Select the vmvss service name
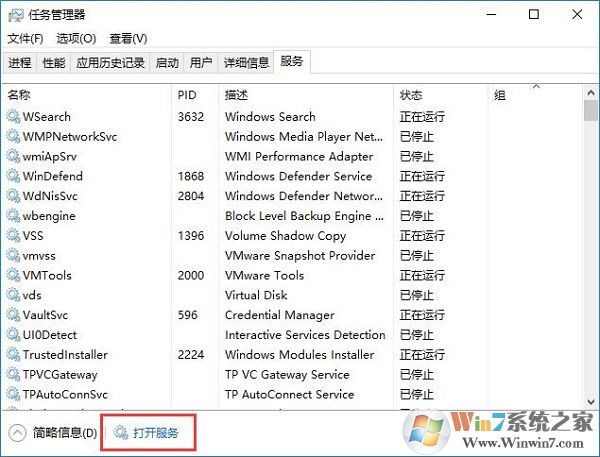 pyautogui.click(x=39, y=255)
